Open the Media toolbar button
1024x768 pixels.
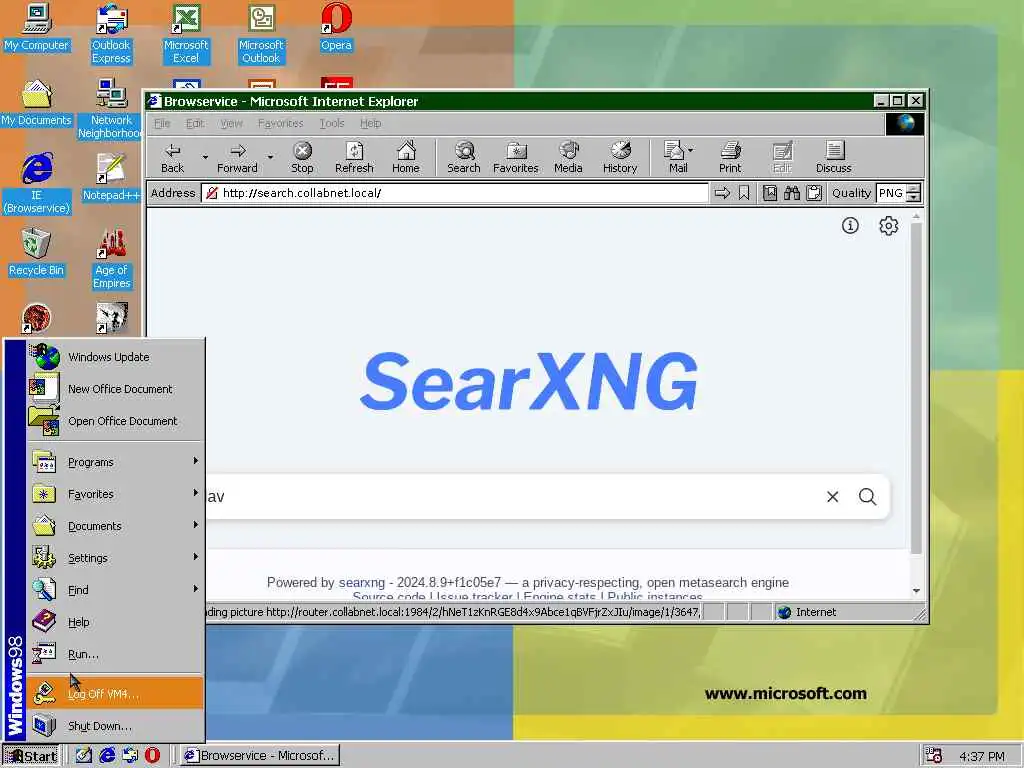pos(568,158)
